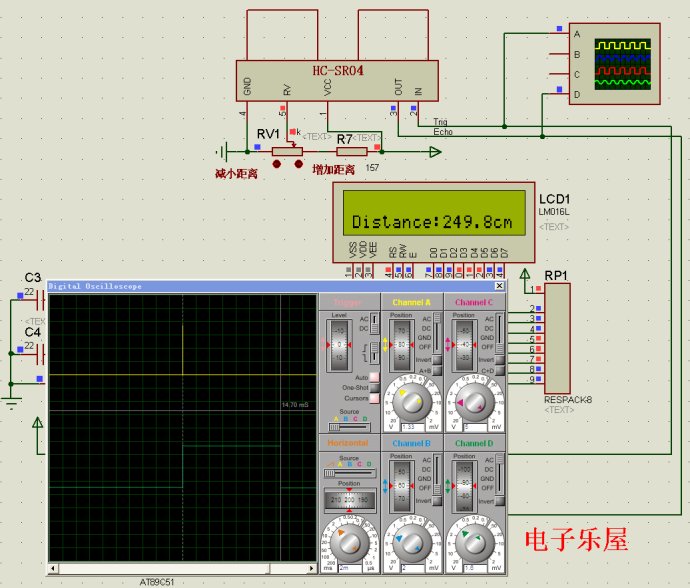Select the R7 resistor symbol

tap(352, 151)
